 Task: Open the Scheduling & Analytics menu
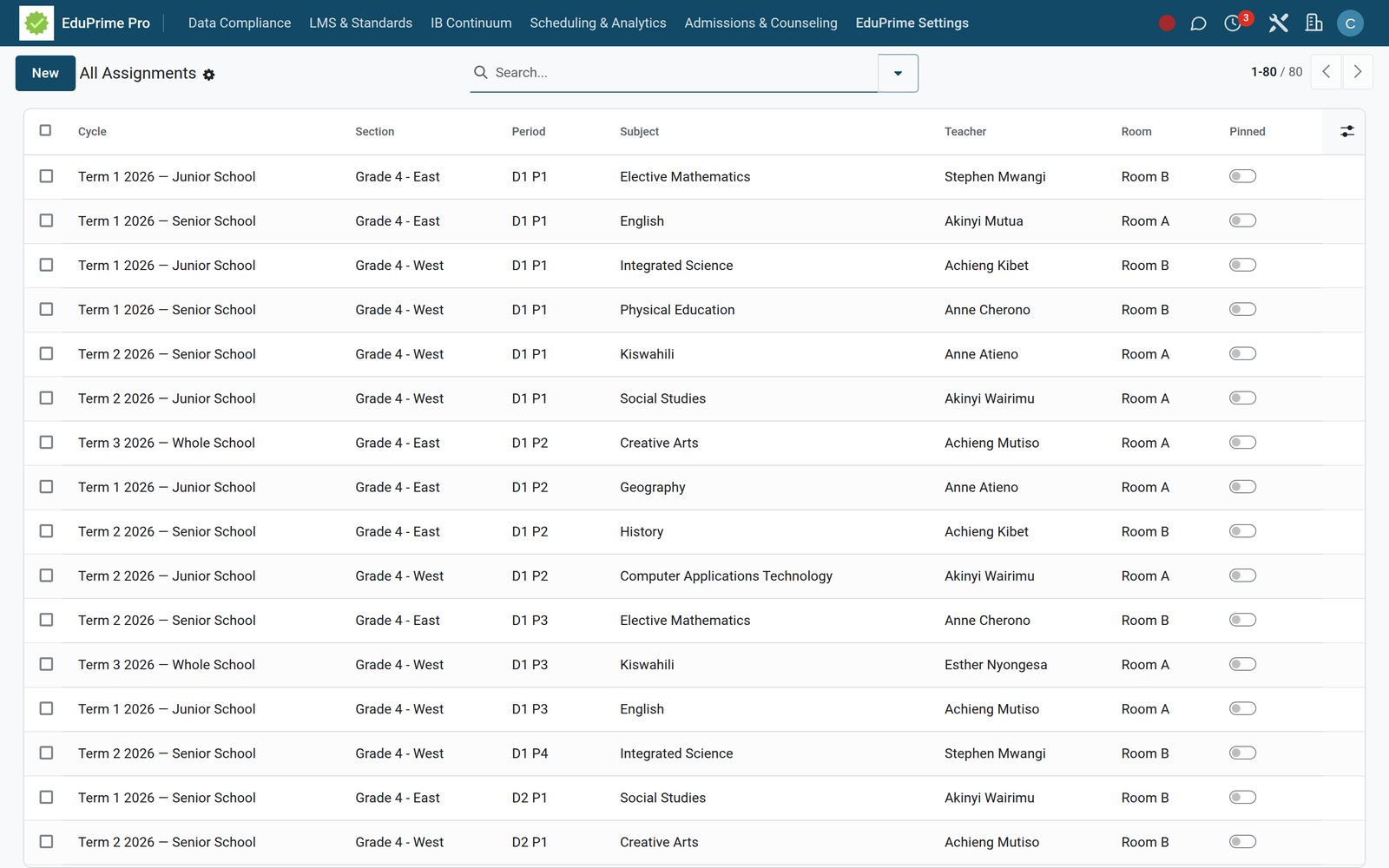pyautogui.click(x=598, y=23)
